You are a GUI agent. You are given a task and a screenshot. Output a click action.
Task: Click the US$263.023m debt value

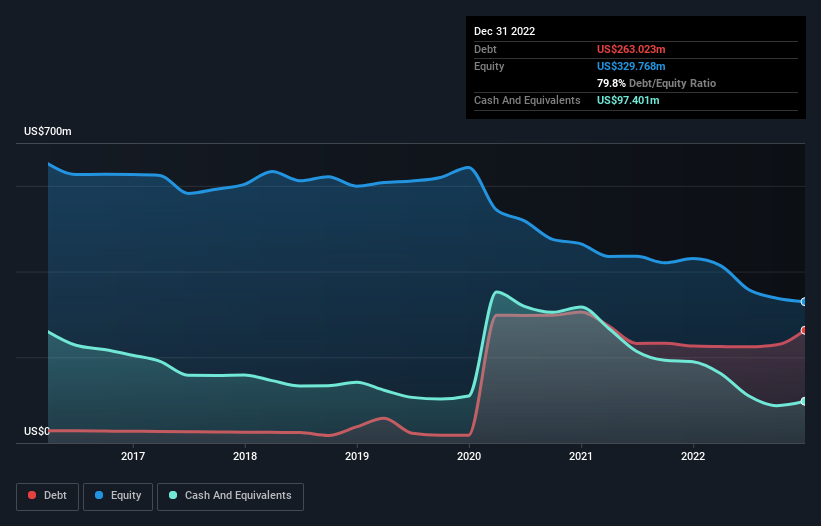631,49
